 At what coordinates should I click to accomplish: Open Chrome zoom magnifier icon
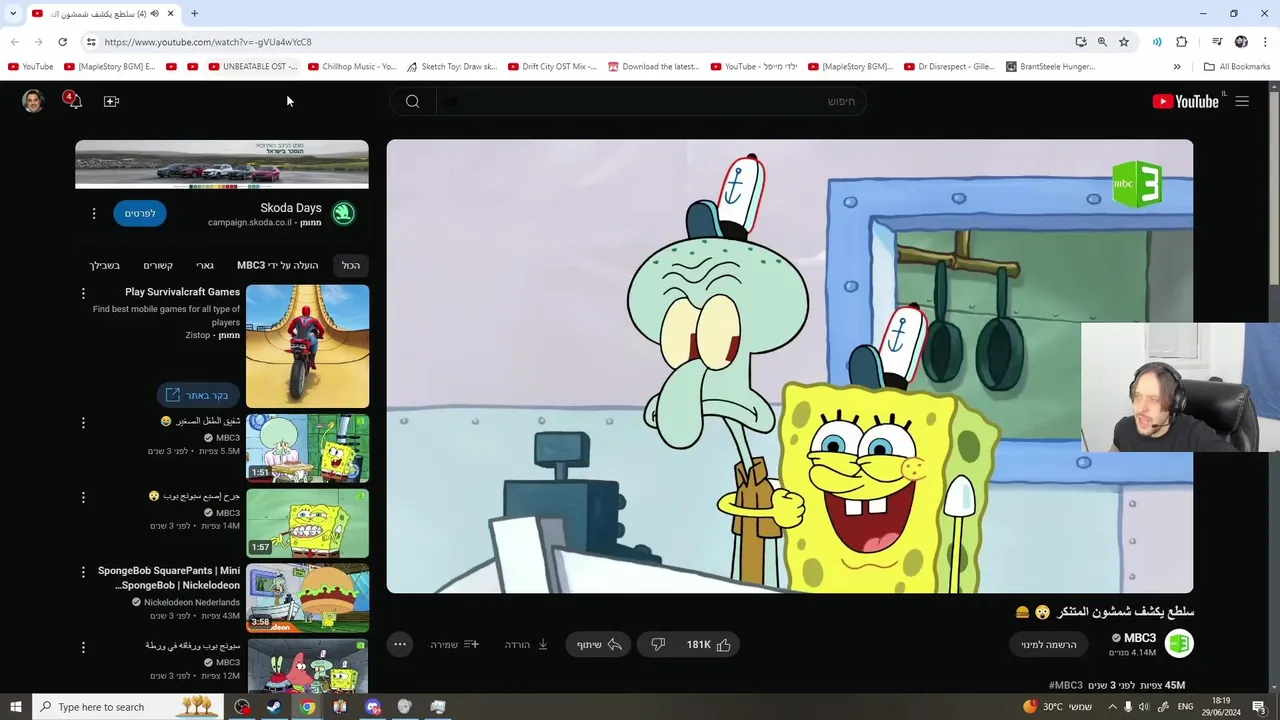pyautogui.click(x=1102, y=42)
